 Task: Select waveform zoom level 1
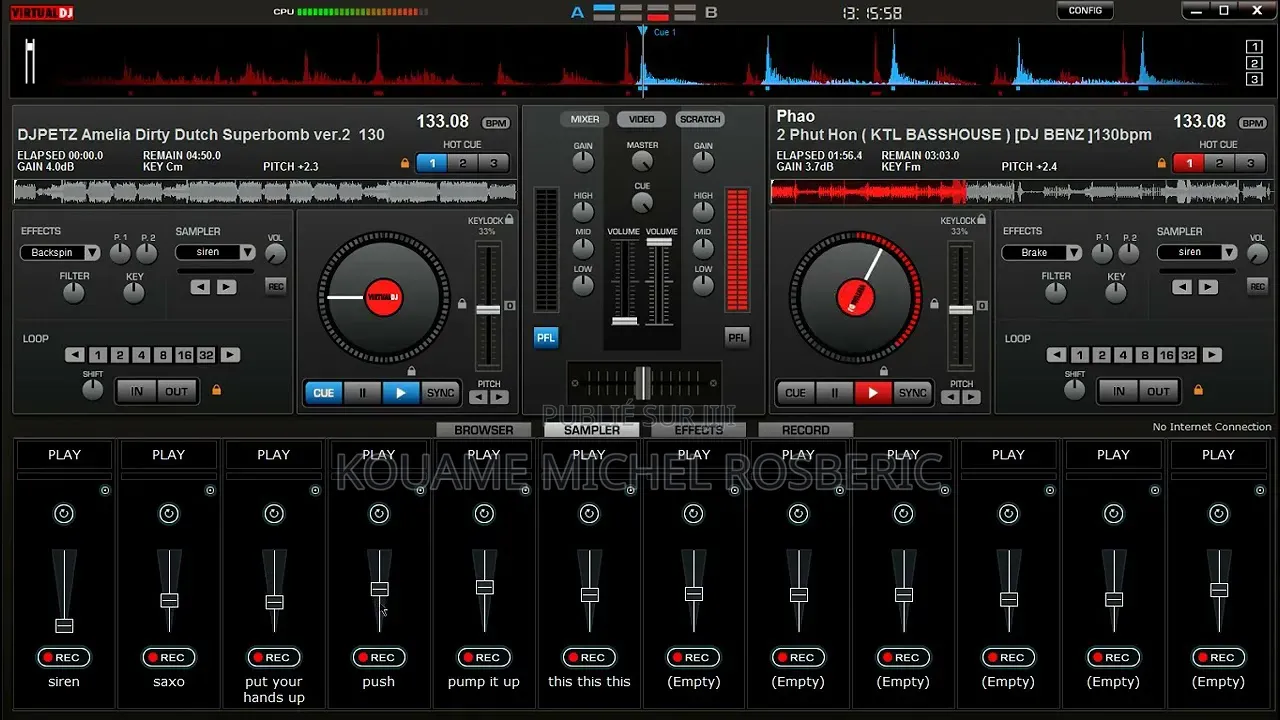click(1254, 47)
